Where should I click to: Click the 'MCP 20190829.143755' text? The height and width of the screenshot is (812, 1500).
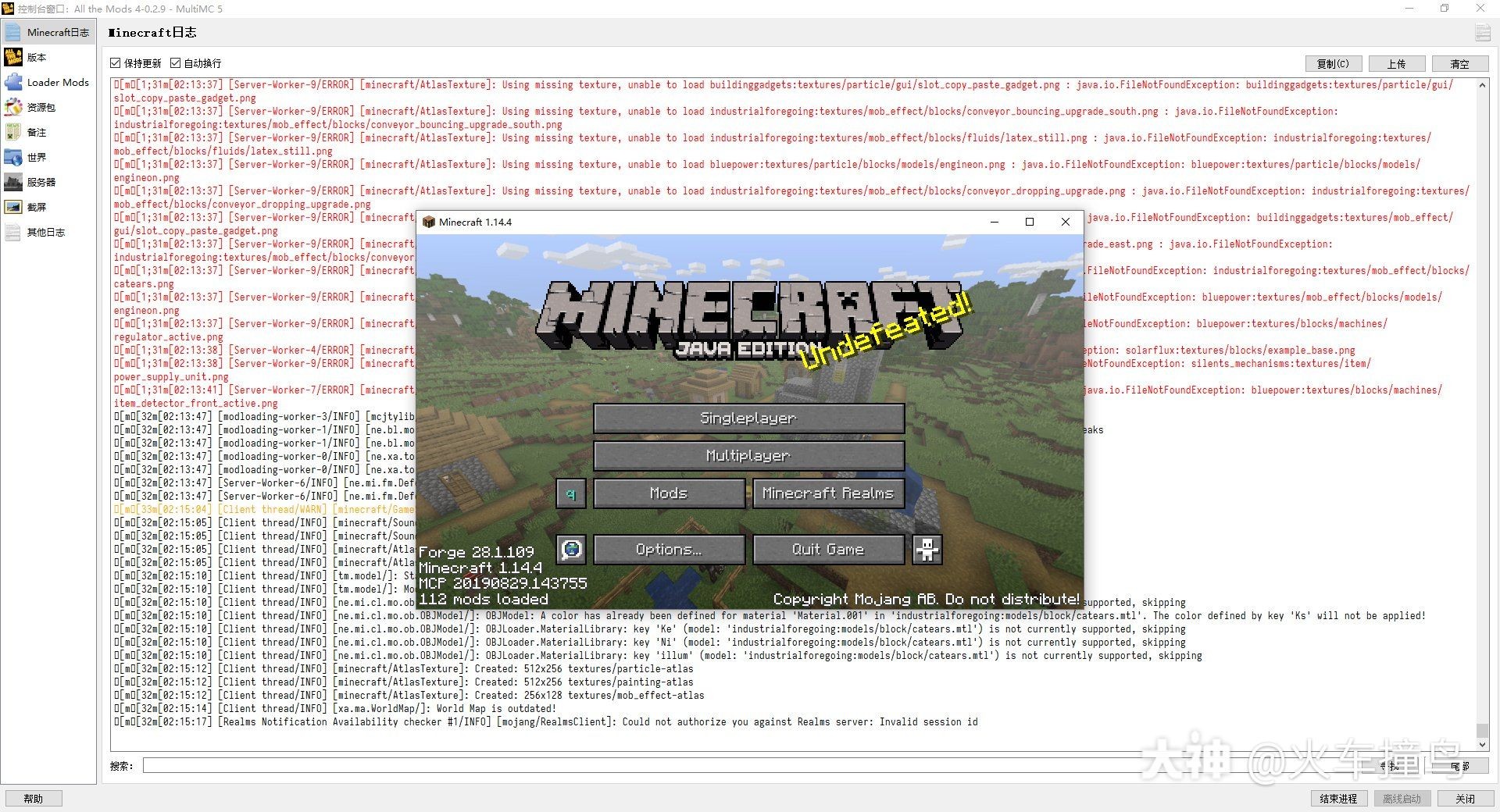click(x=503, y=583)
